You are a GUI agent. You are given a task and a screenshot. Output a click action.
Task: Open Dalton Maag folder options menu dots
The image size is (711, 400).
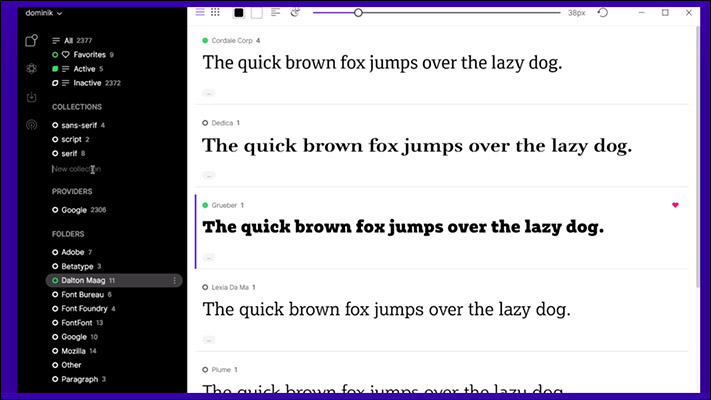[x=175, y=281]
